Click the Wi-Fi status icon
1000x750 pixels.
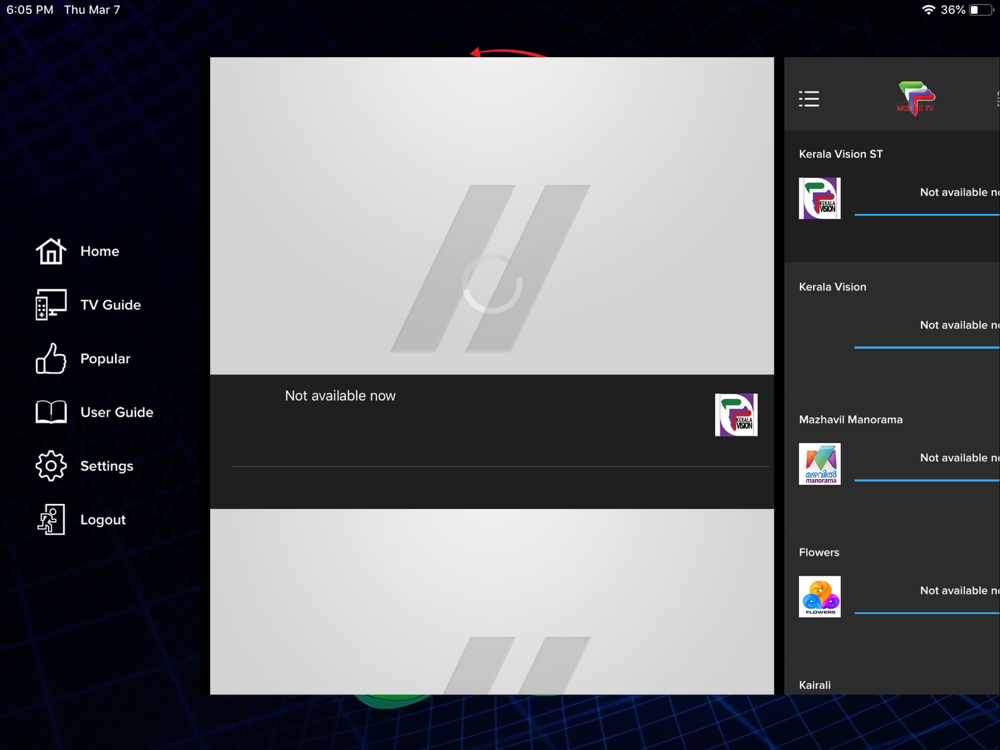pyautogui.click(x=929, y=10)
